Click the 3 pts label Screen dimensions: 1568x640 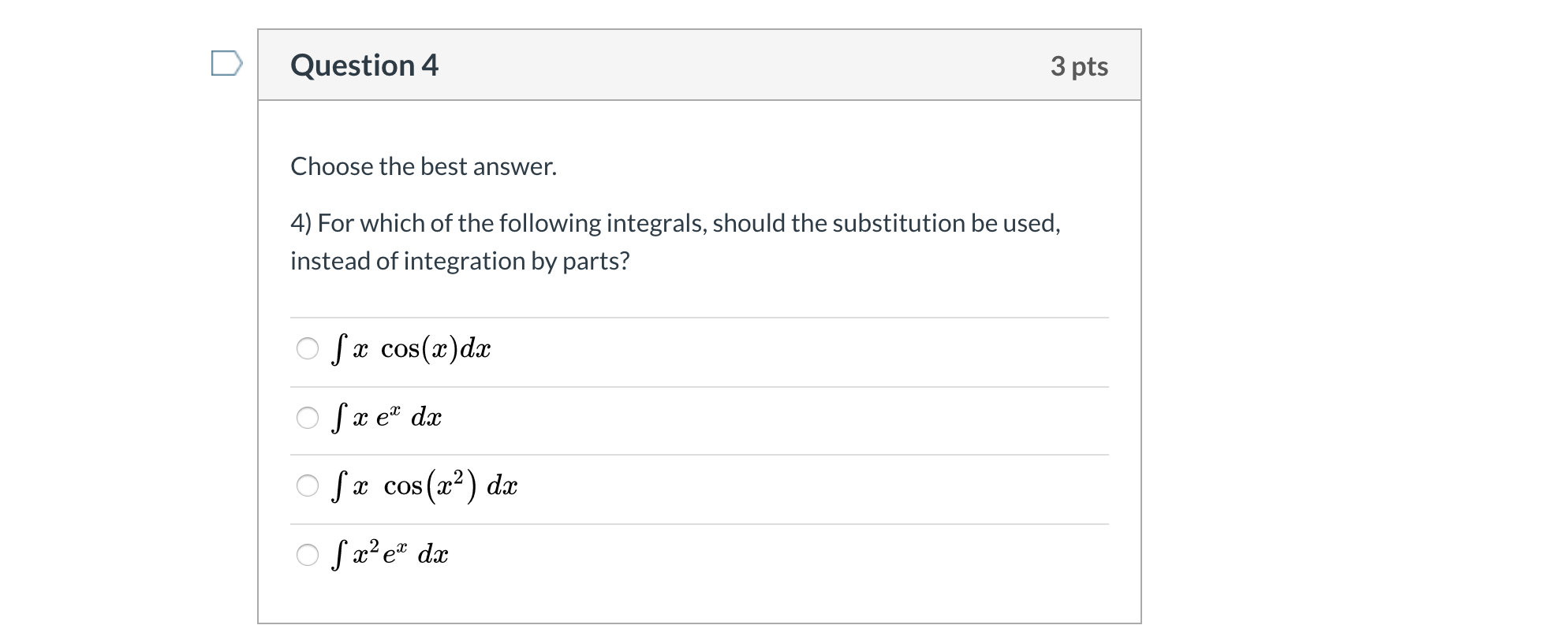point(1079,66)
